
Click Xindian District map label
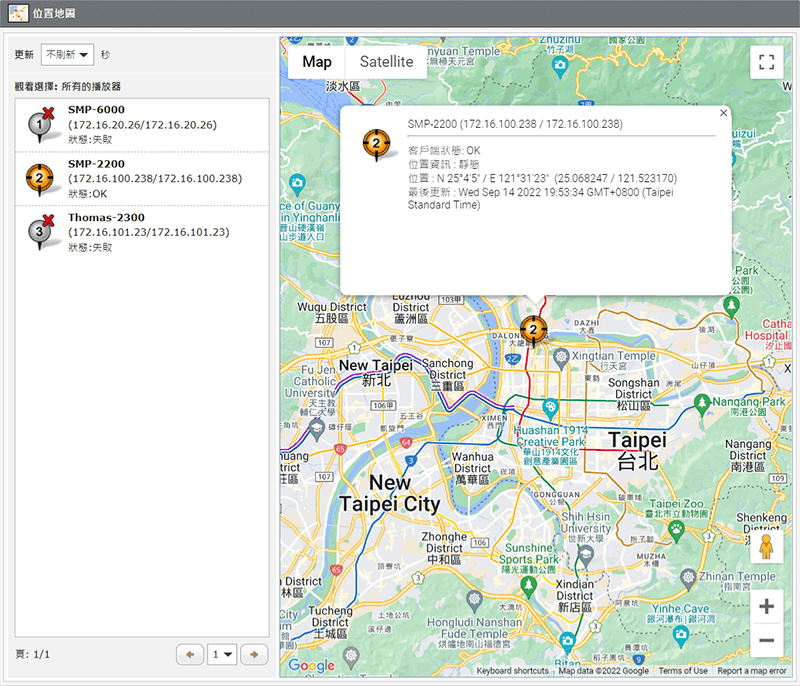(574, 596)
